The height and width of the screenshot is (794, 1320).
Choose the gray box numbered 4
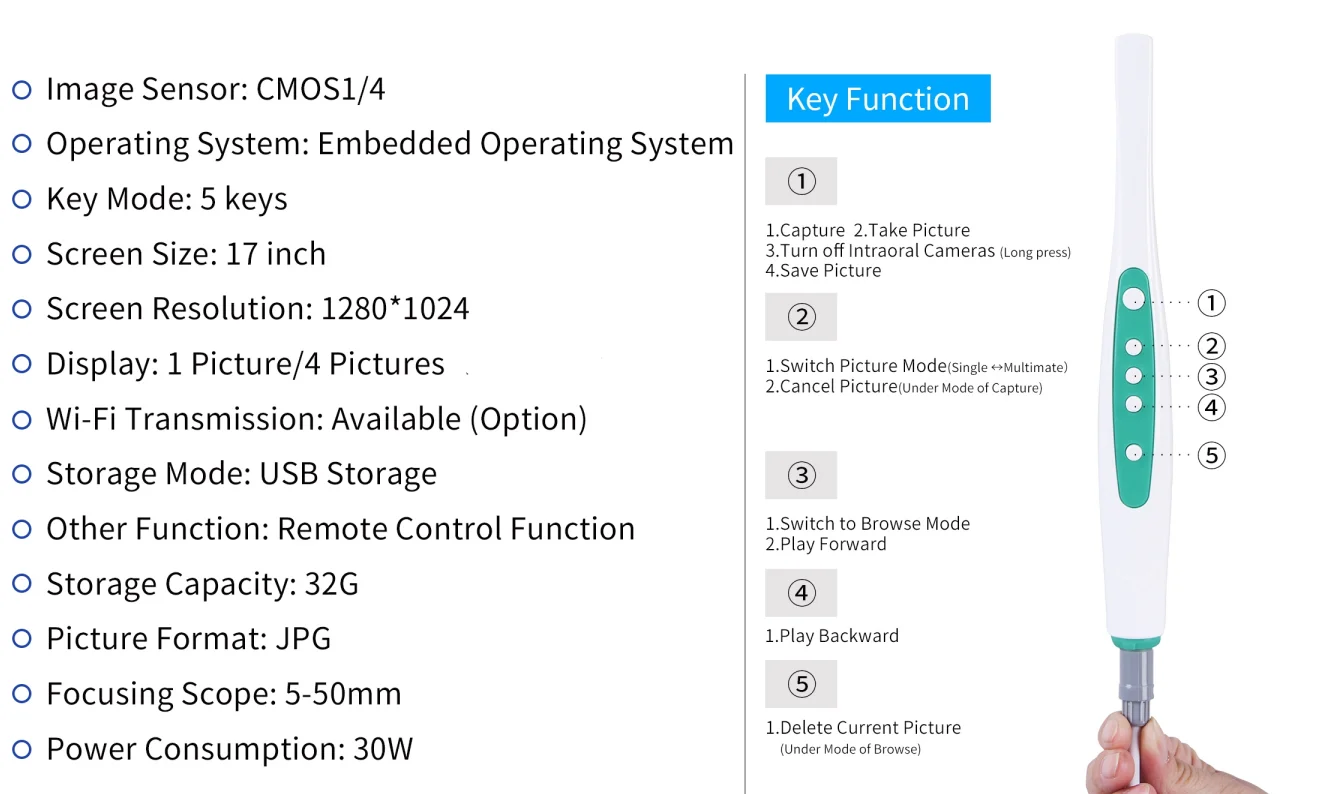[x=801, y=593]
